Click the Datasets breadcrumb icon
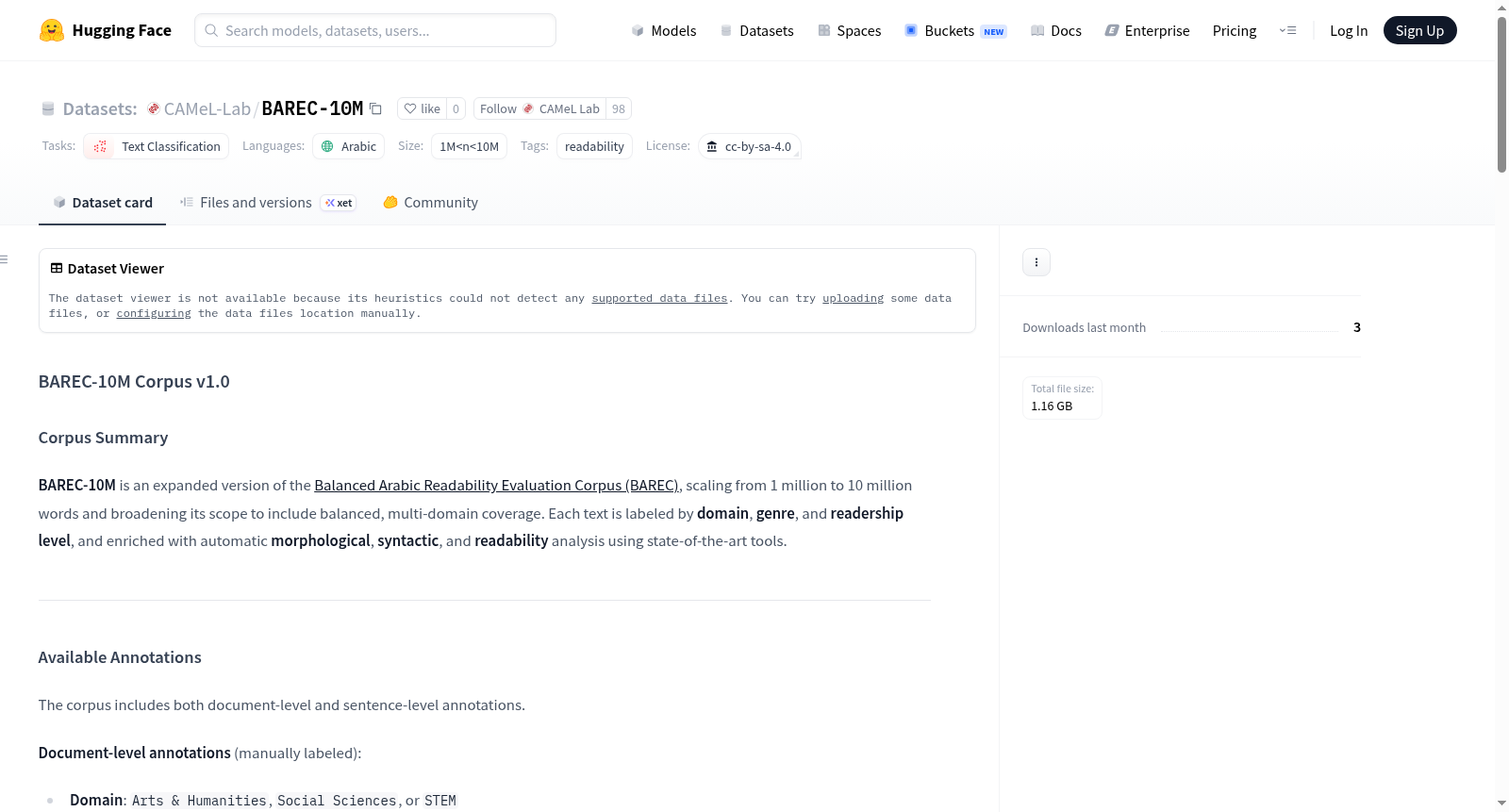The height and width of the screenshot is (812, 1509). pos(48,108)
